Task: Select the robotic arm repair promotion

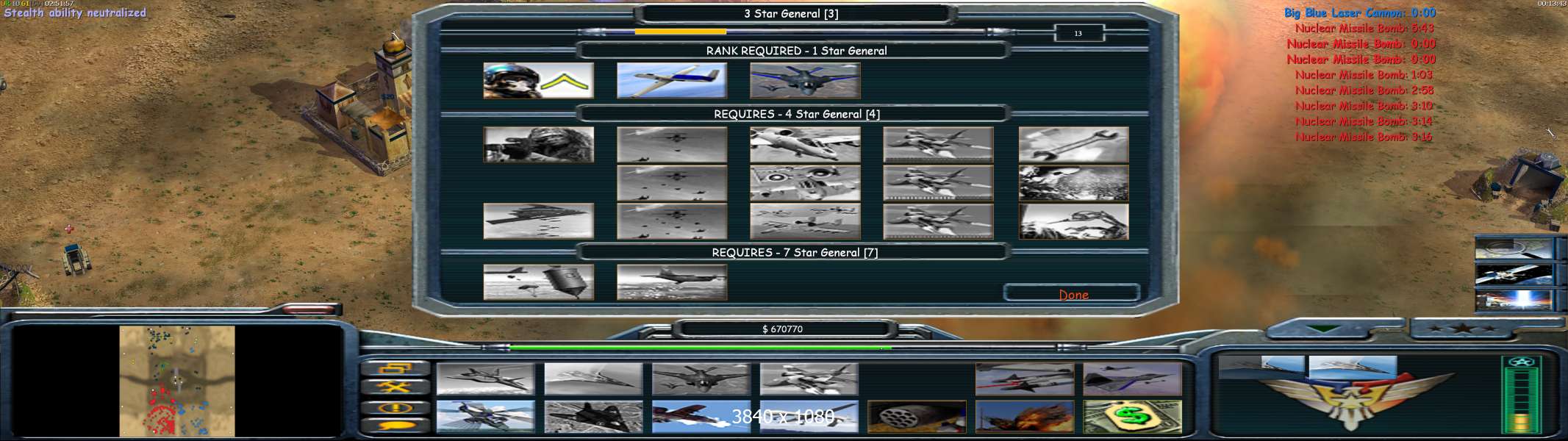Action: point(1073,221)
